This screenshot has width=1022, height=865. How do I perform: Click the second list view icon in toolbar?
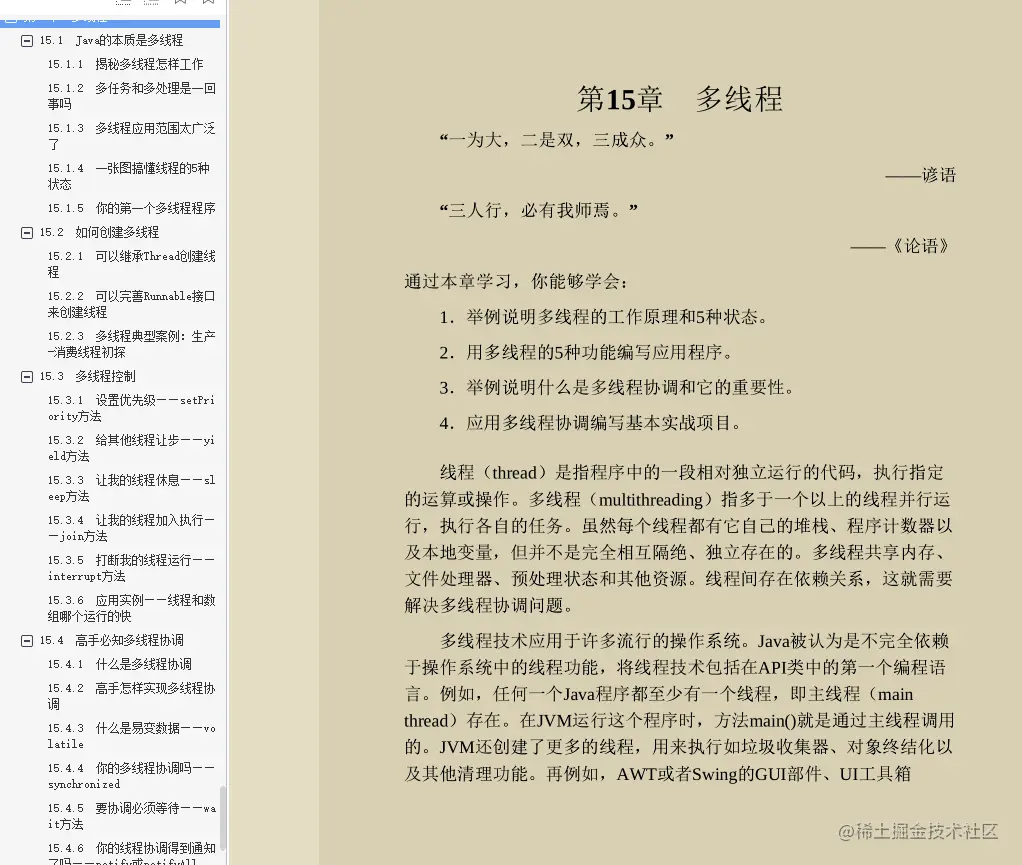151,3
